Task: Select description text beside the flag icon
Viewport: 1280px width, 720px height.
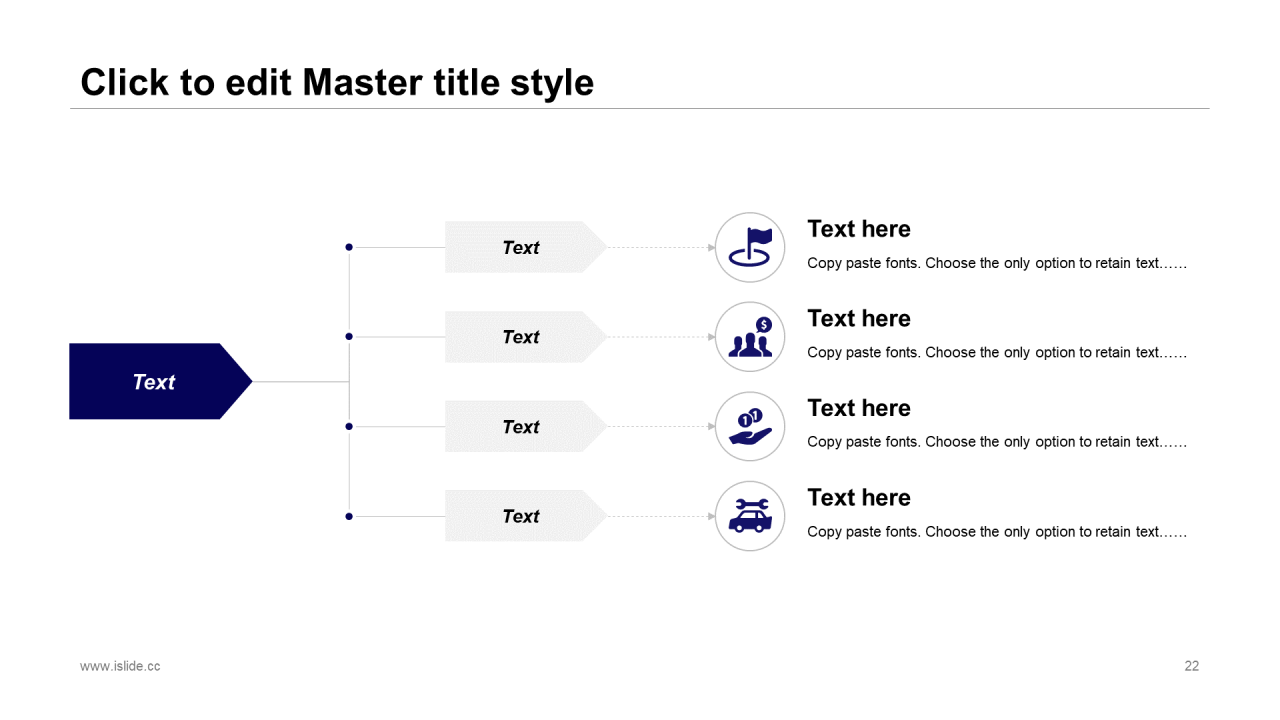Action: pos(996,263)
